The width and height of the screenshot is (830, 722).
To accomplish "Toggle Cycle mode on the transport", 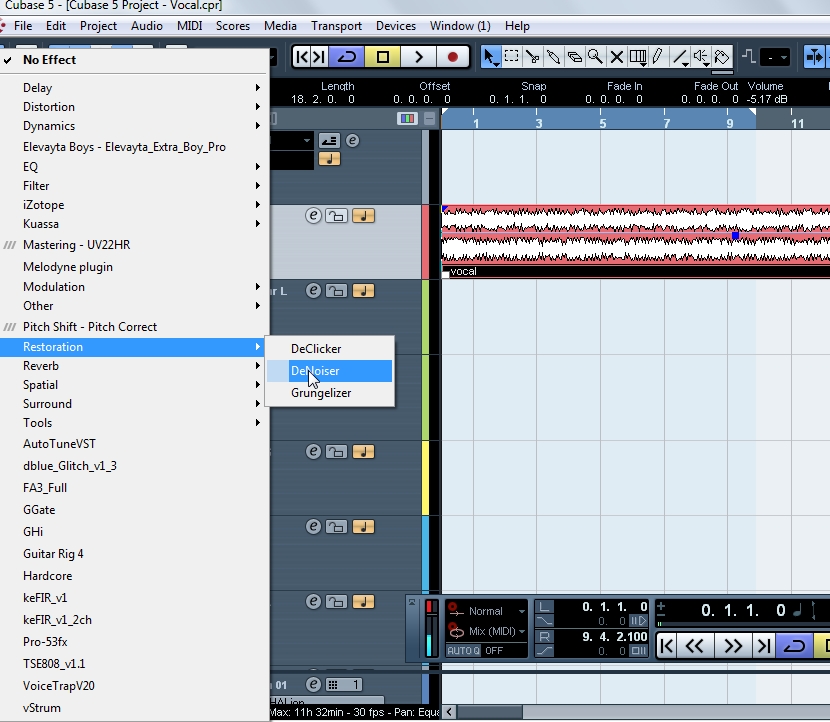I will pos(347,57).
